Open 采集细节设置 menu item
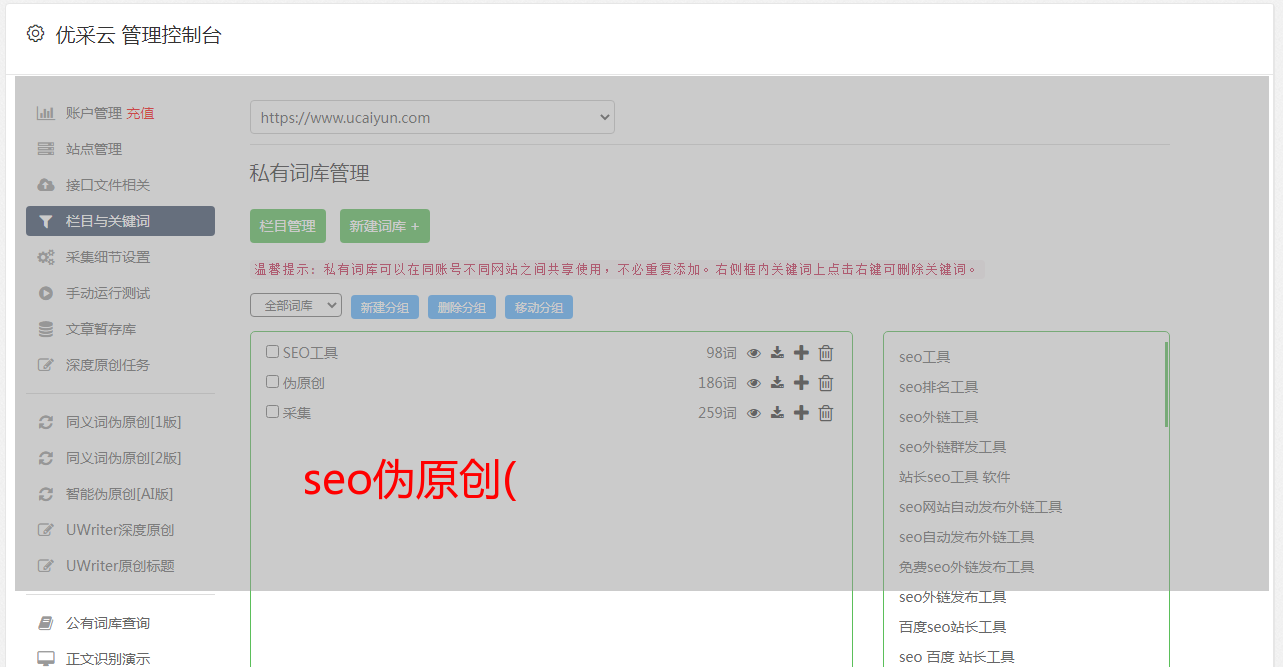The width and height of the screenshot is (1283, 667). pyautogui.click(x=108, y=257)
